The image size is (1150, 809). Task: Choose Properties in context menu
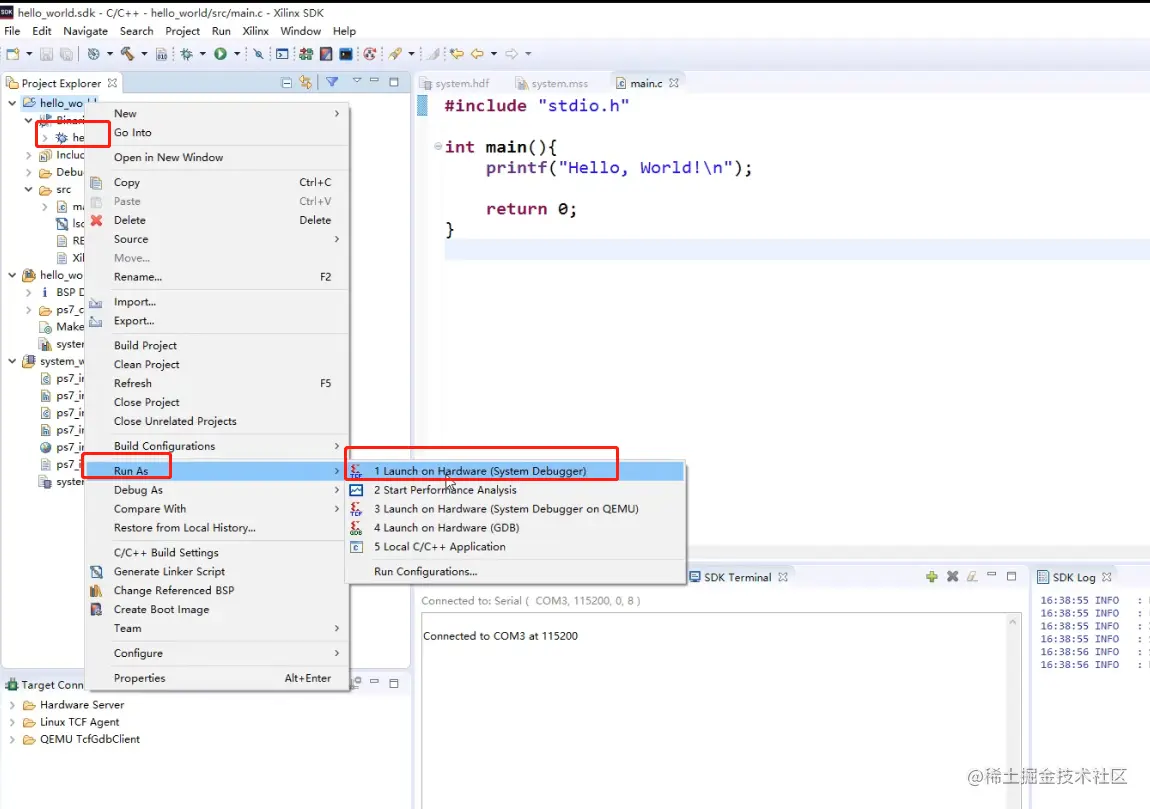(x=139, y=678)
